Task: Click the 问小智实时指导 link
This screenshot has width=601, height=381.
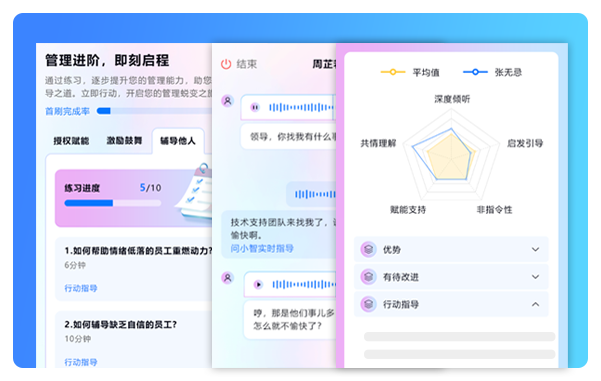Action: pos(262,248)
